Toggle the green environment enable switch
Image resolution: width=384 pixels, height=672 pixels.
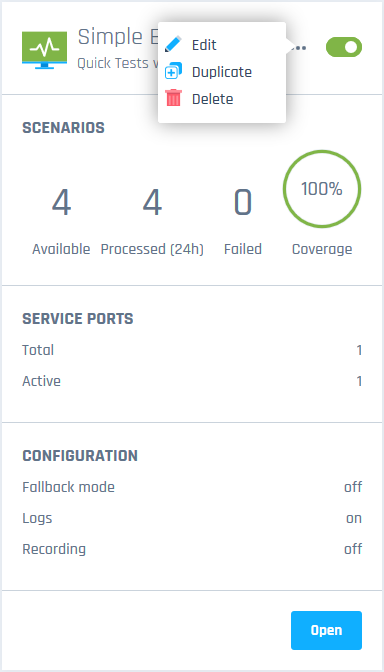click(344, 47)
